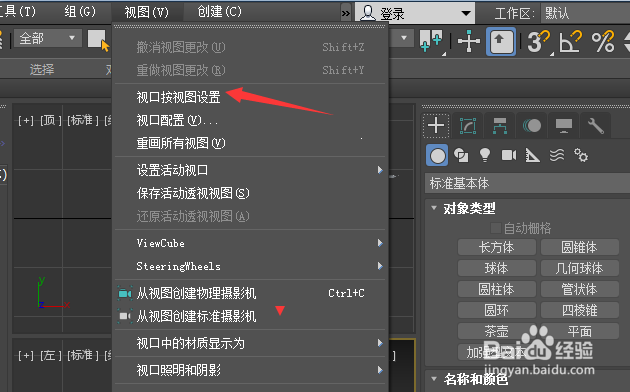Expand 视口照明和阴影 submenu
The height and width of the screenshot is (392, 630).
tap(250, 370)
